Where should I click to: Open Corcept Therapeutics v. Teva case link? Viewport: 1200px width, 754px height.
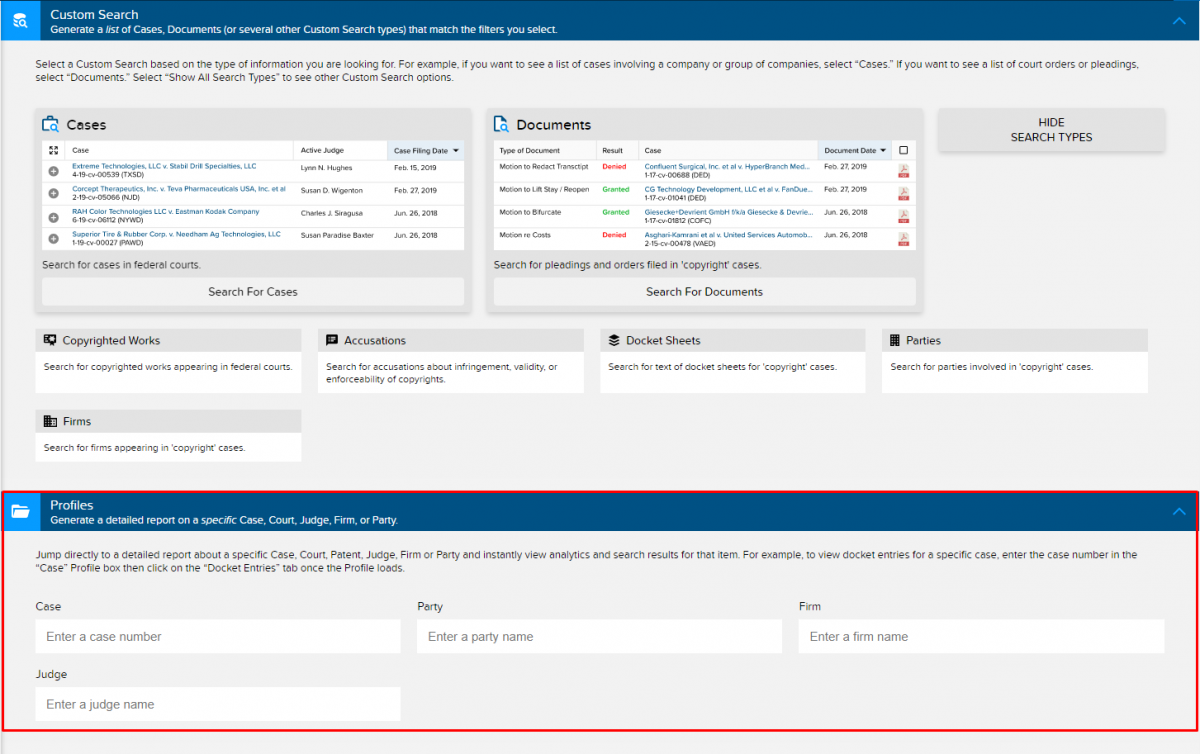[x=178, y=188]
